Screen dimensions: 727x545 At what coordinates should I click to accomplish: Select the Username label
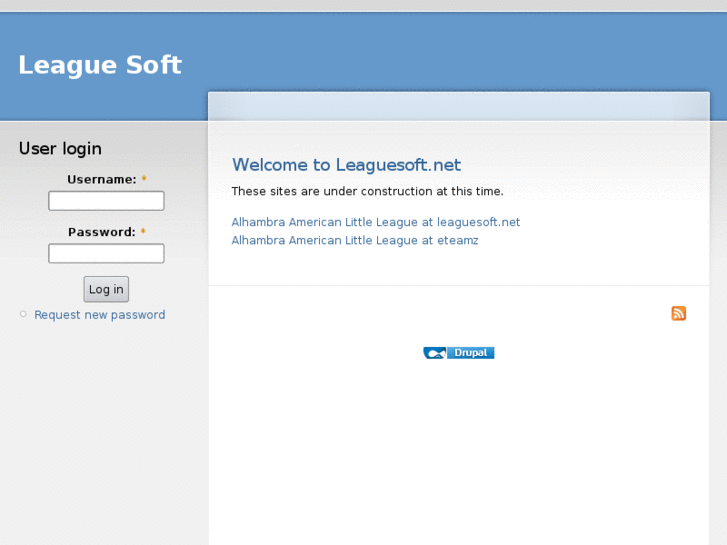(102, 180)
